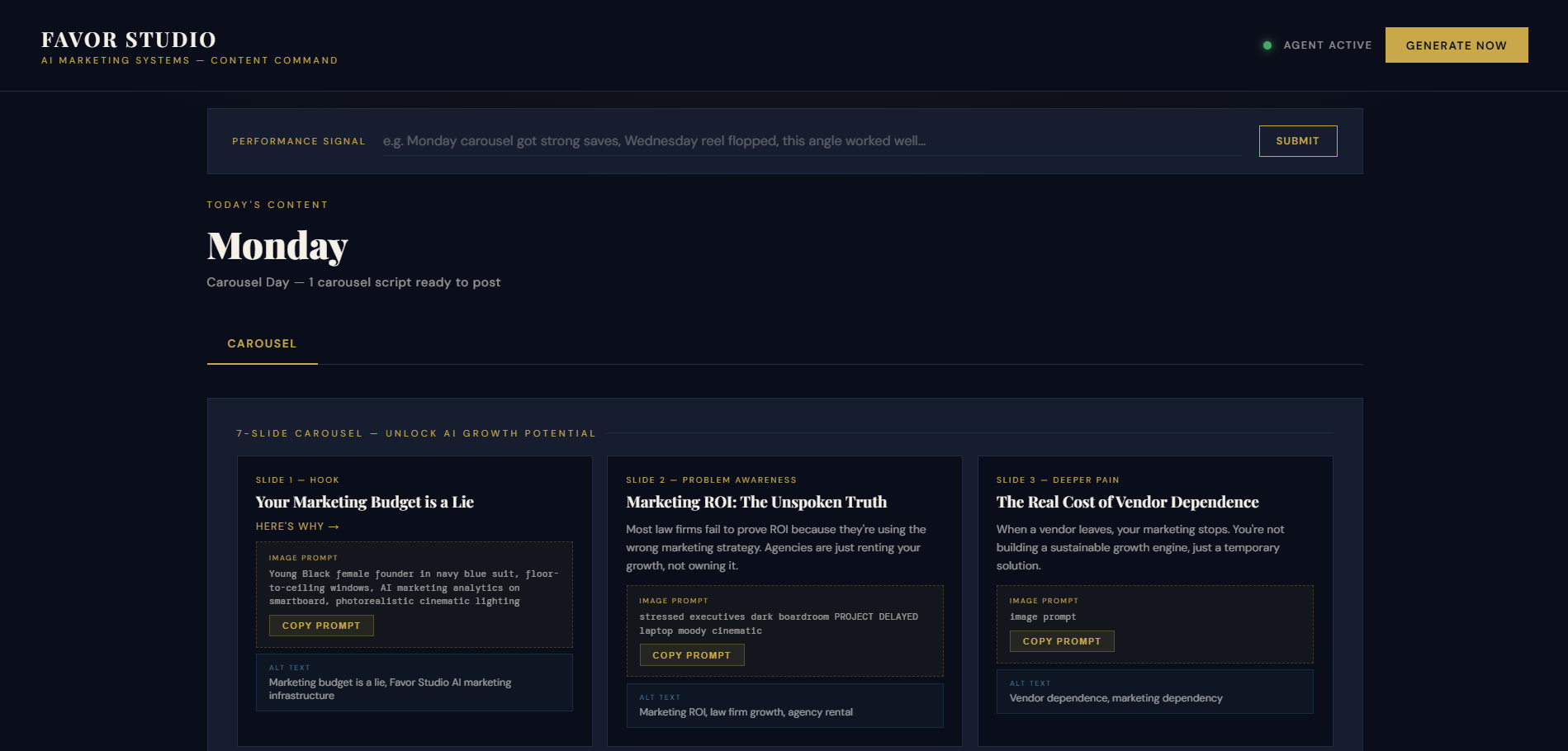Click the FAVOR STUDIO logo
The width and height of the screenshot is (1568, 751).
coord(128,39)
